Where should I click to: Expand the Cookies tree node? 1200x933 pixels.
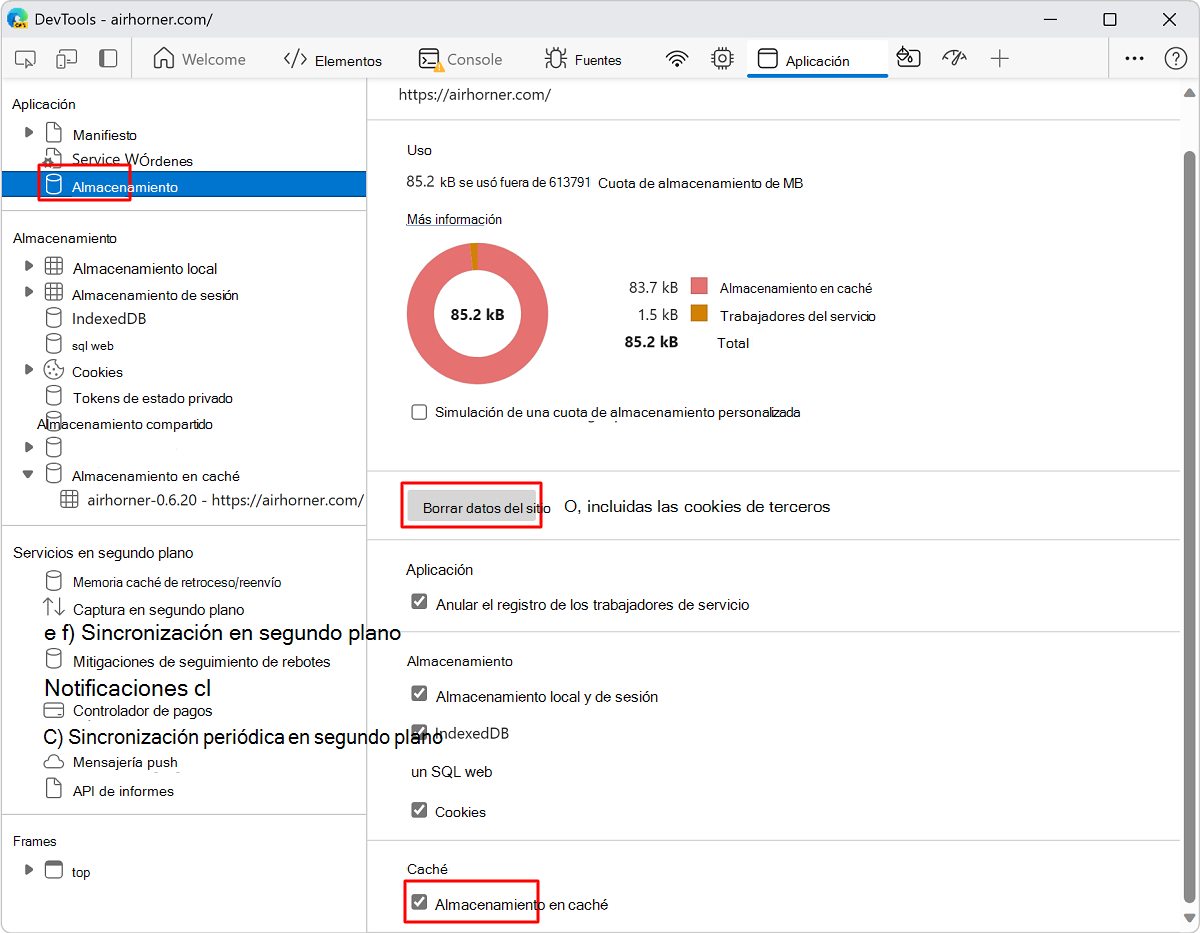[x=29, y=370]
